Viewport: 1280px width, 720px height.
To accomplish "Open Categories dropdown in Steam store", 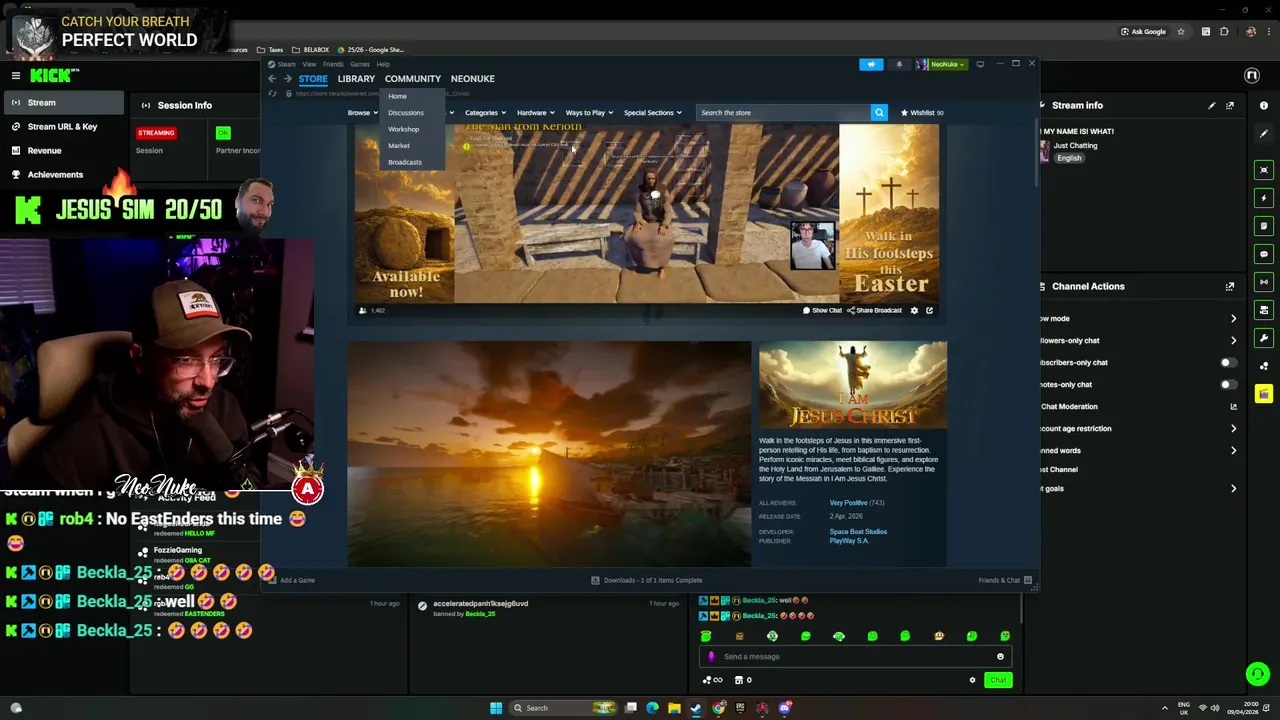I will click(x=485, y=113).
